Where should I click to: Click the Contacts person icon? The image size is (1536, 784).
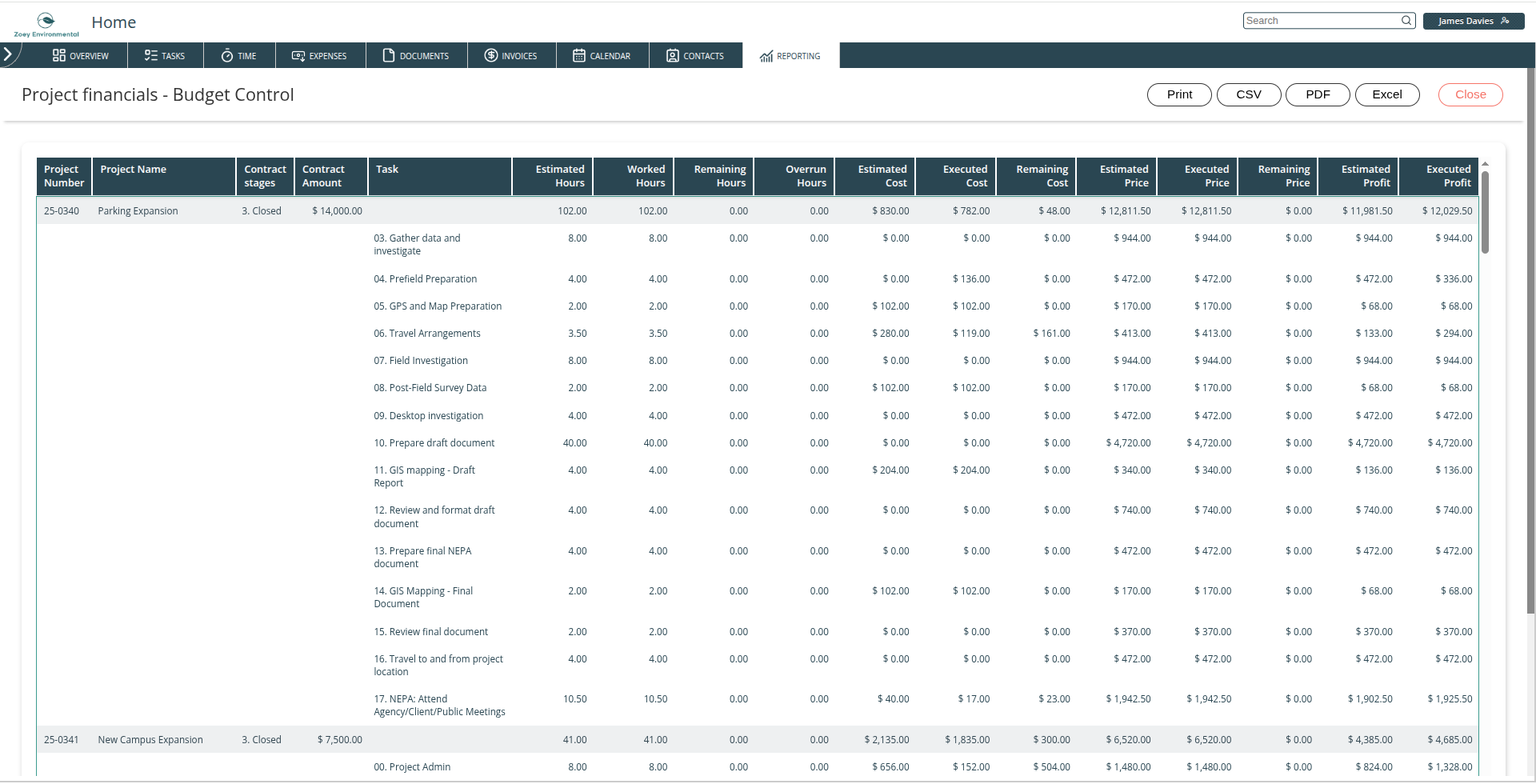coord(673,55)
